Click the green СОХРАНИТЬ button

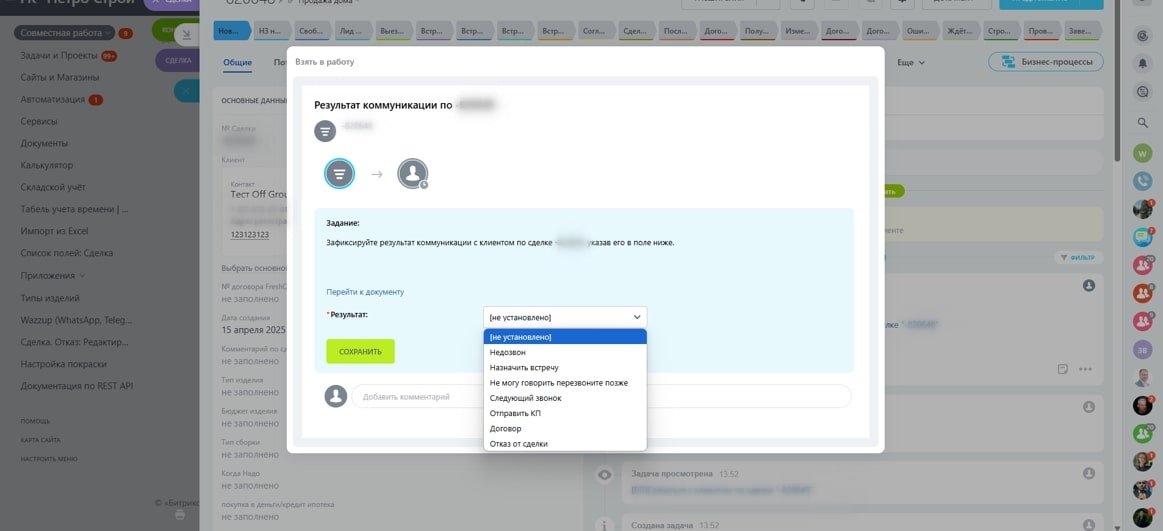tap(360, 352)
